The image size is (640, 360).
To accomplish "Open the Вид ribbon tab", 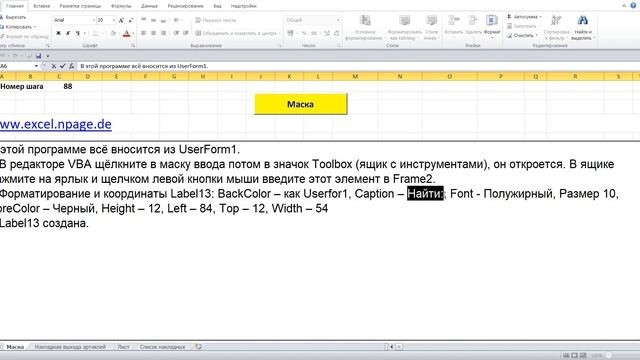I will (217, 6).
